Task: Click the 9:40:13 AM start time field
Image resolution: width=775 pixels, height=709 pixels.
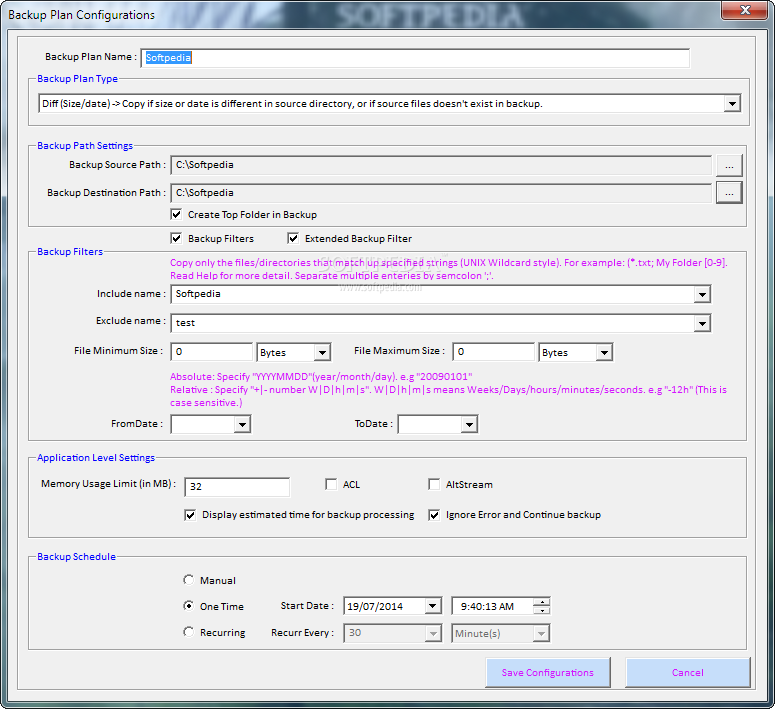Action: pos(492,606)
